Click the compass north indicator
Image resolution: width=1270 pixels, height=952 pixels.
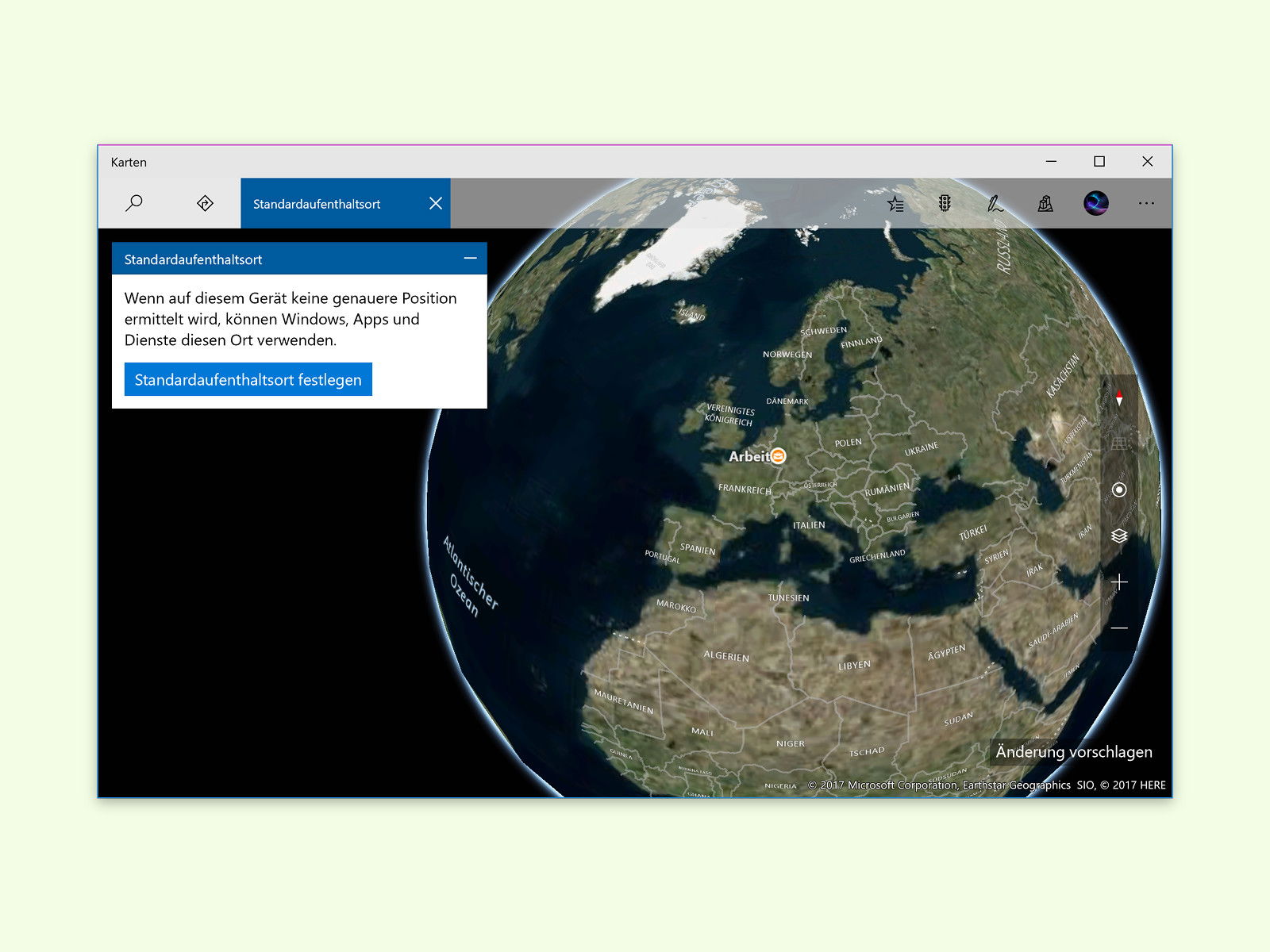tap(1119, 397)
